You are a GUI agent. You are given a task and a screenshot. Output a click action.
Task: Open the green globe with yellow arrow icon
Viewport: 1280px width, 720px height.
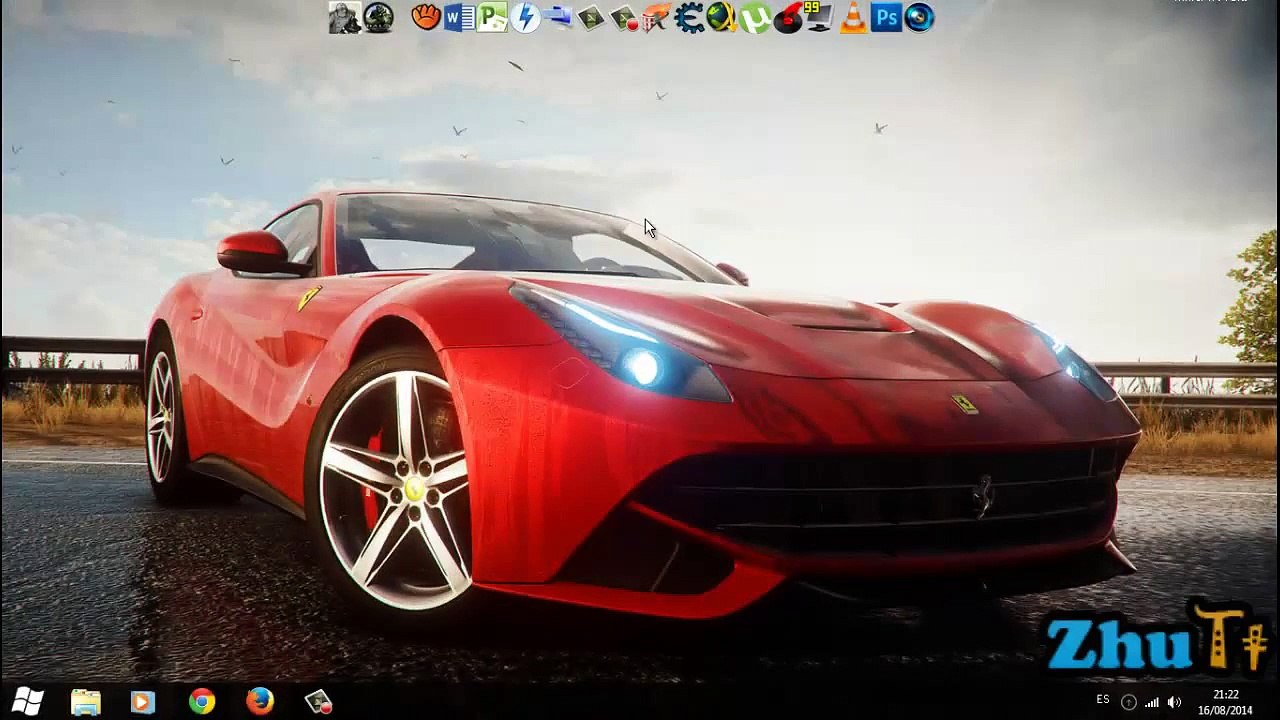(x=722, y=17)
